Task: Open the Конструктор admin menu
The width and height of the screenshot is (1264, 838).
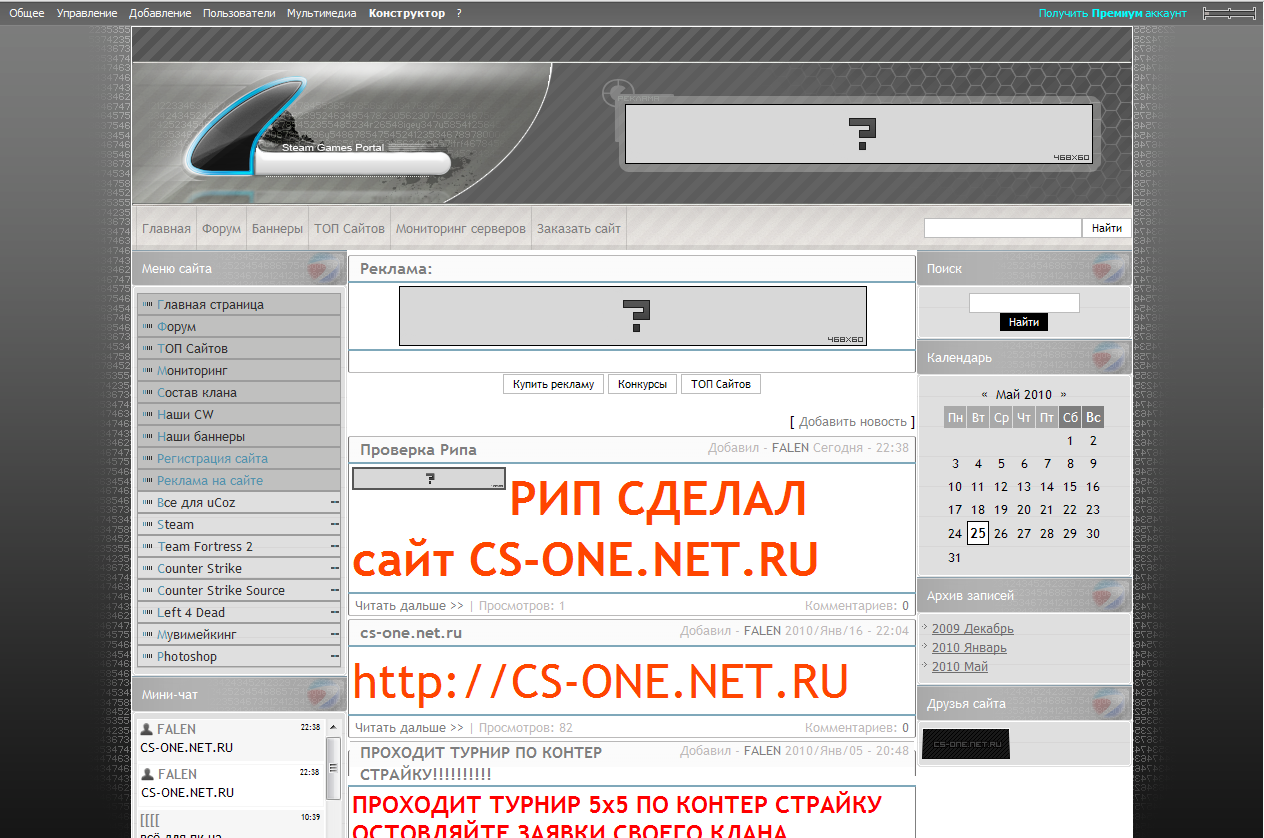Action: [407, 13]
